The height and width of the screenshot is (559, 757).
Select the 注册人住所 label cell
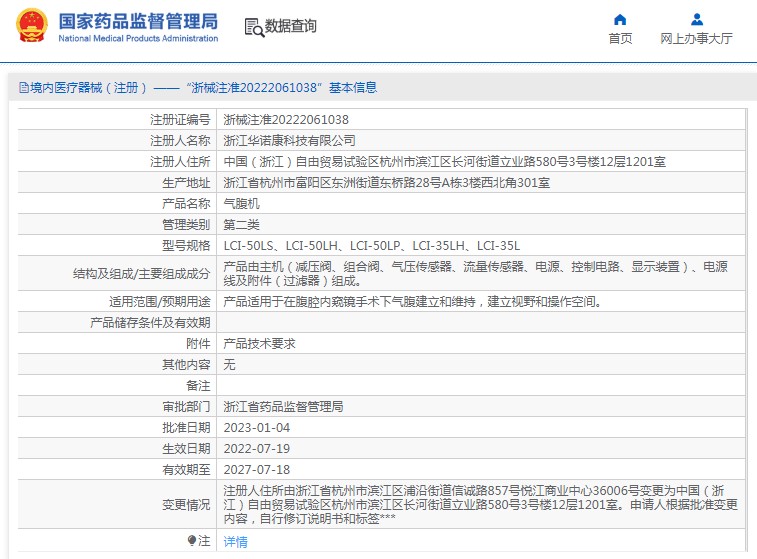click(x=180, y=162)
